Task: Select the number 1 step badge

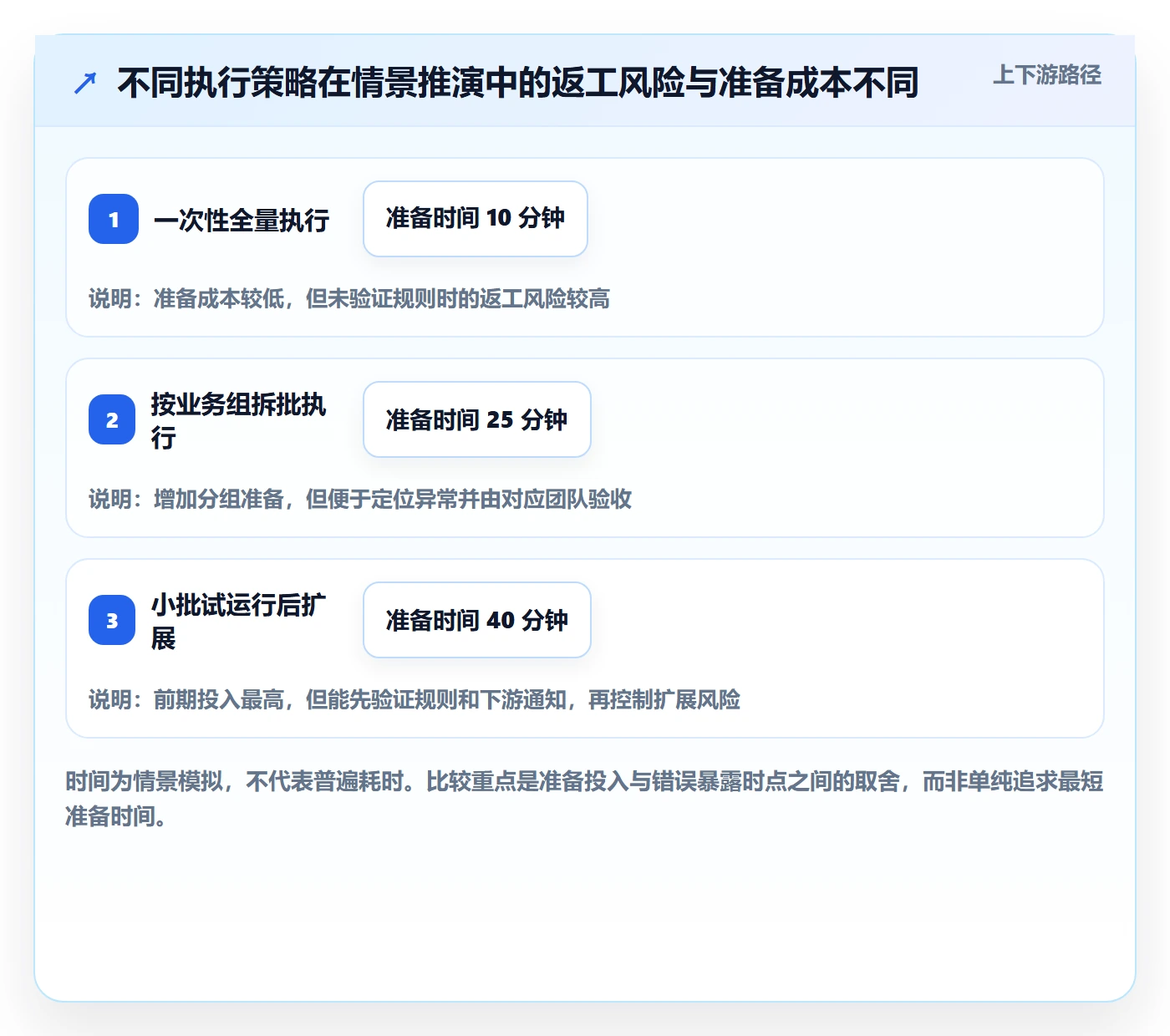Action: point(114,219)
